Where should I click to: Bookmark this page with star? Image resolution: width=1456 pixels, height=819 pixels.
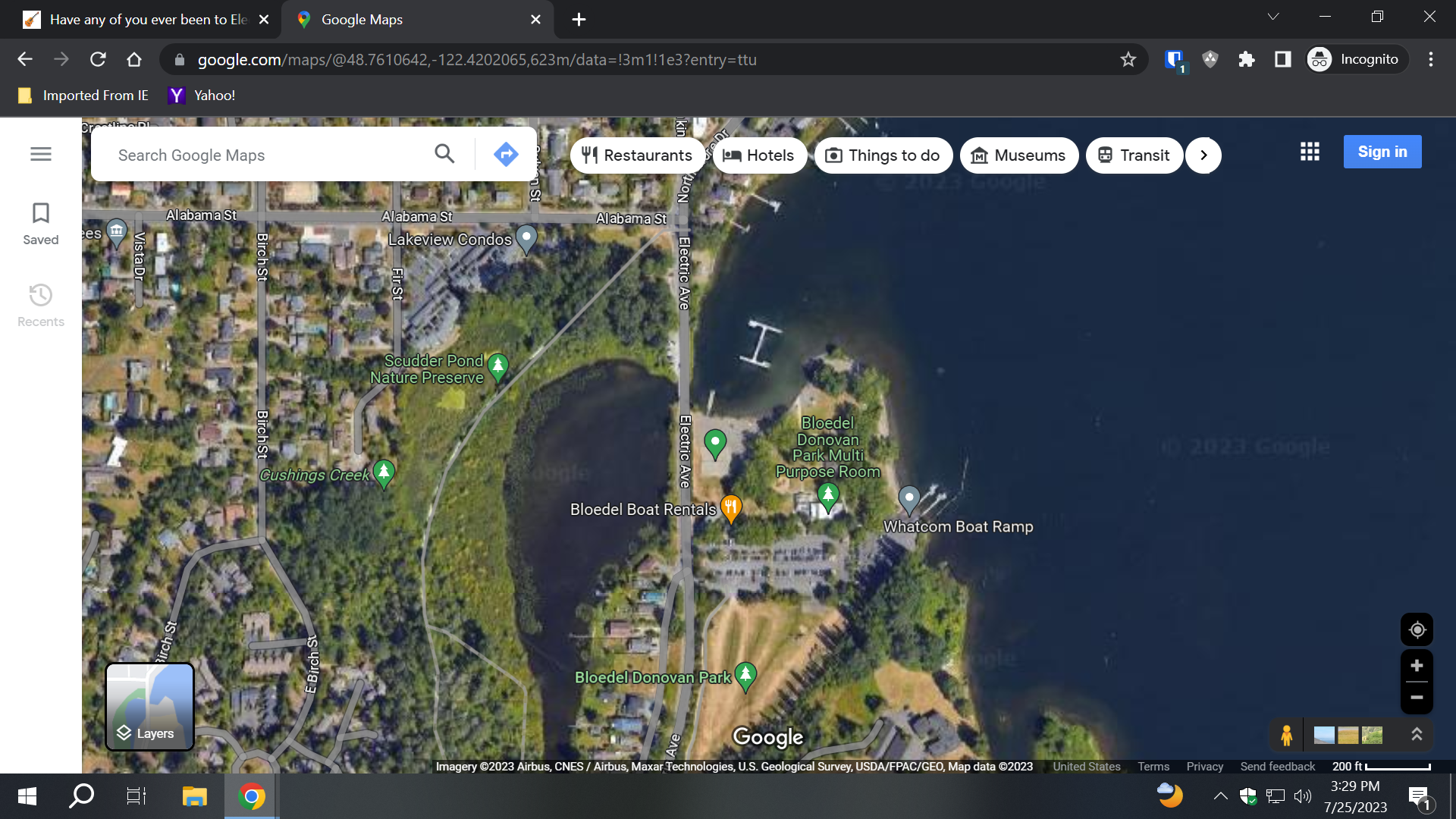(1128, 59)
